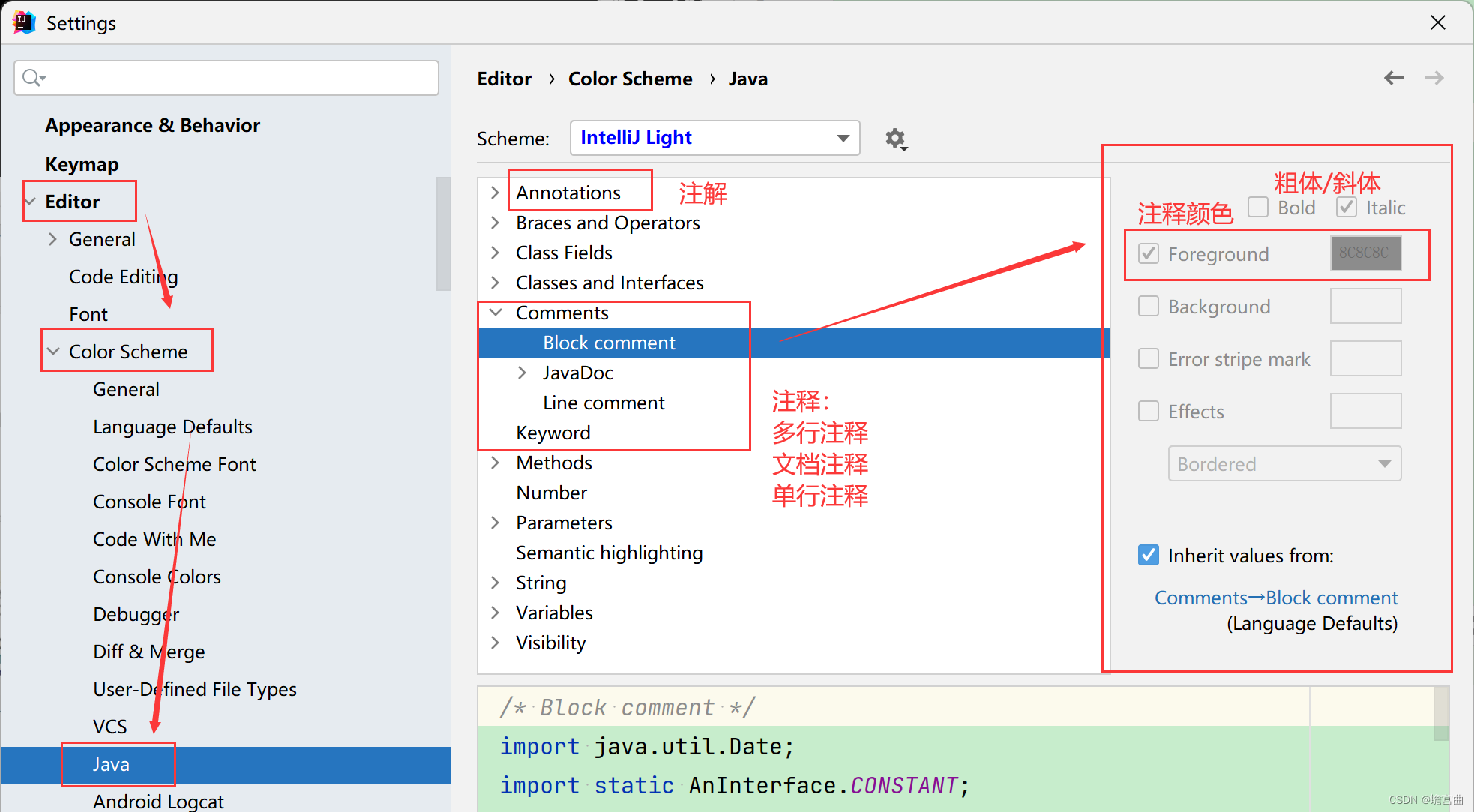
Task: Open Font settings page
Action: pos(88,314)
